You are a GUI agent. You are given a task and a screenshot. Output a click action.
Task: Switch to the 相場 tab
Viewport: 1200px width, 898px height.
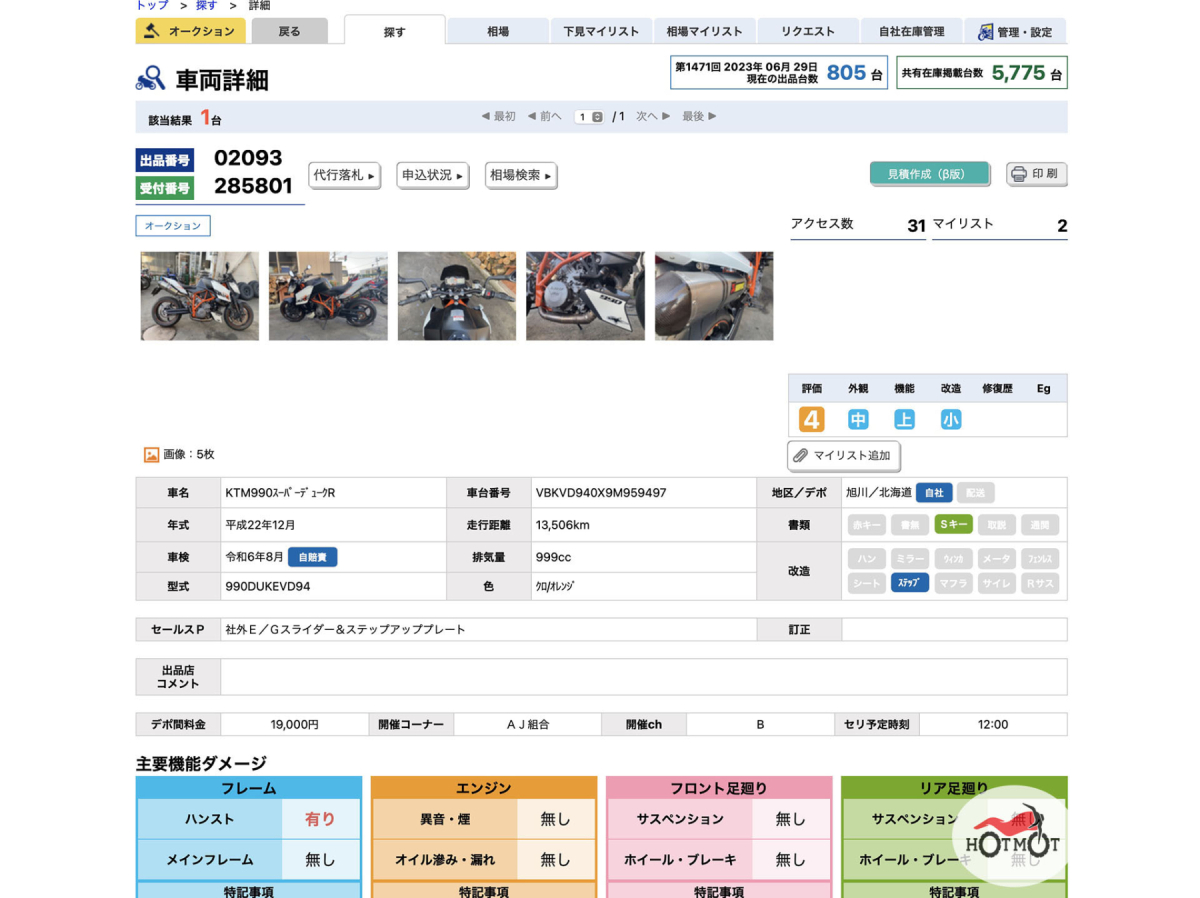tap(498, 31)
